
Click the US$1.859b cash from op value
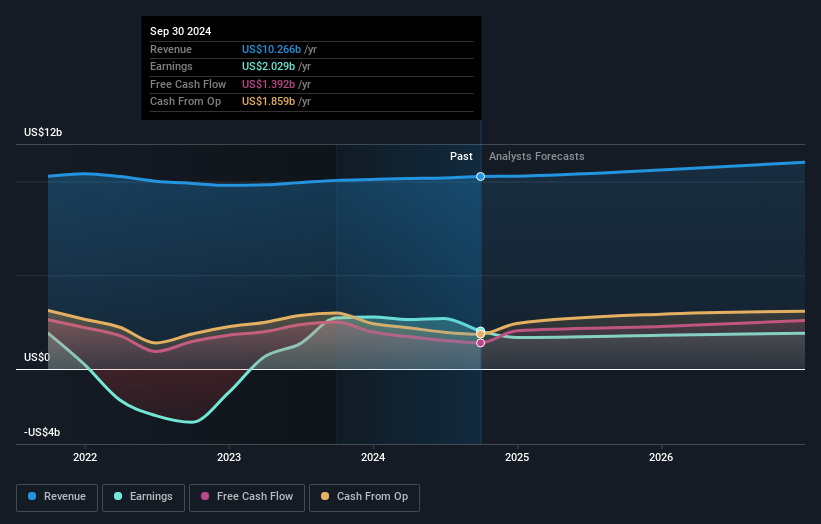pyautogui.click(x=268, y=102)
